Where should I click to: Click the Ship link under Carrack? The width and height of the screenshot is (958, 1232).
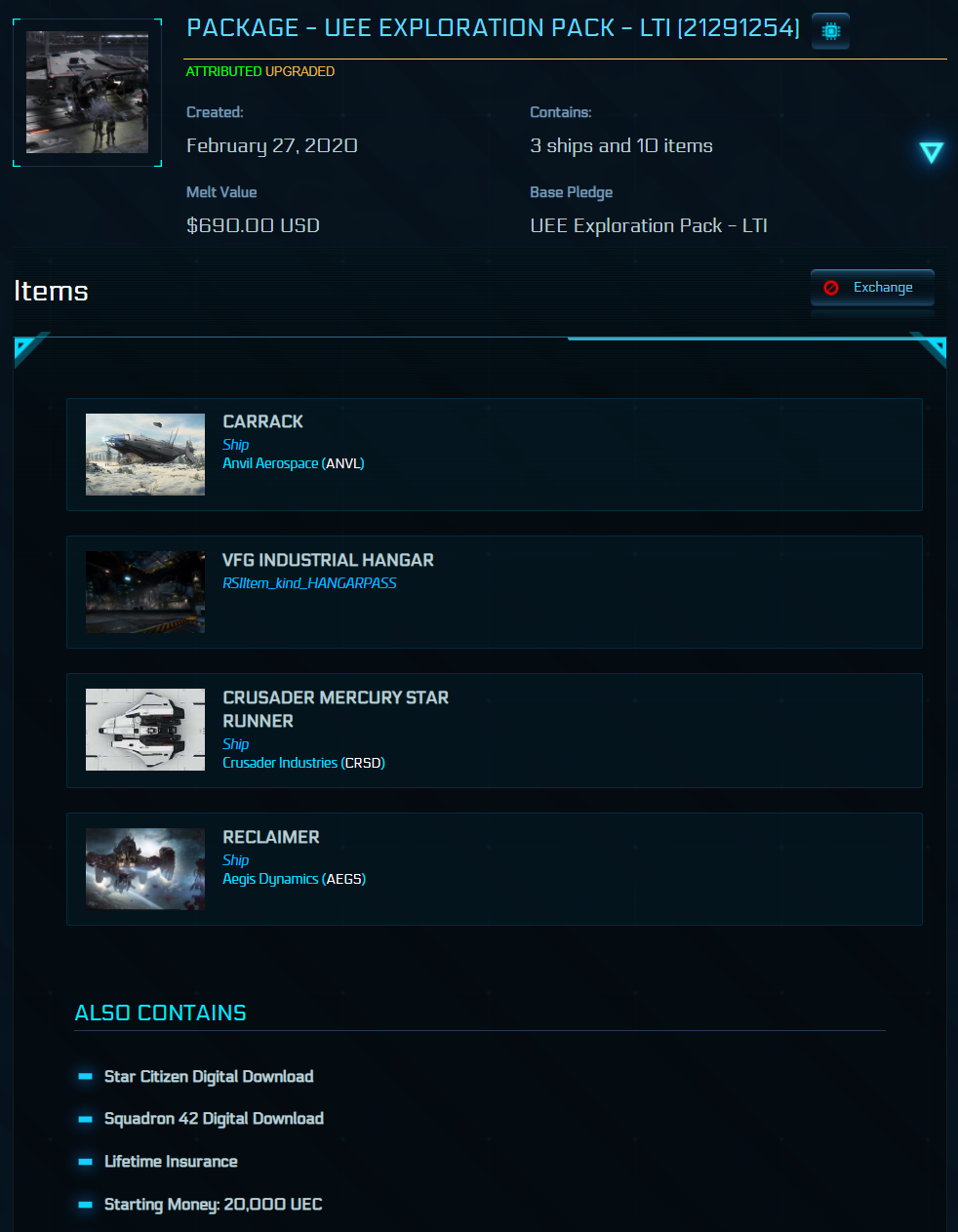[x=235, y=445]
